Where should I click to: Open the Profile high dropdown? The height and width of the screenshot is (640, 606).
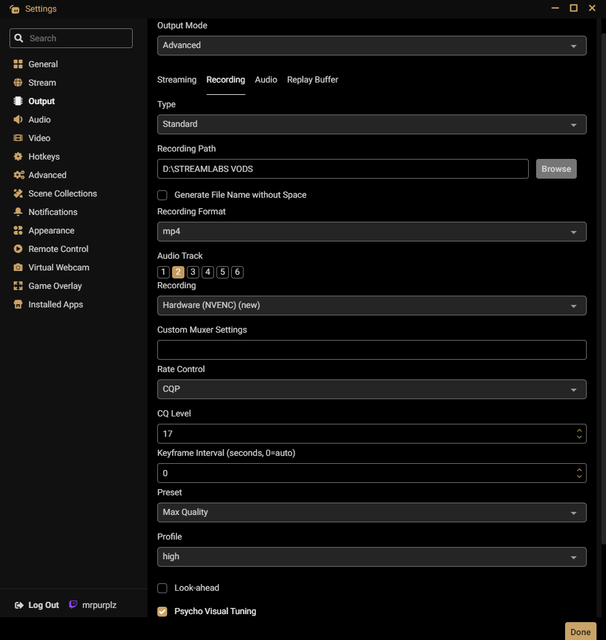(372, 557)
